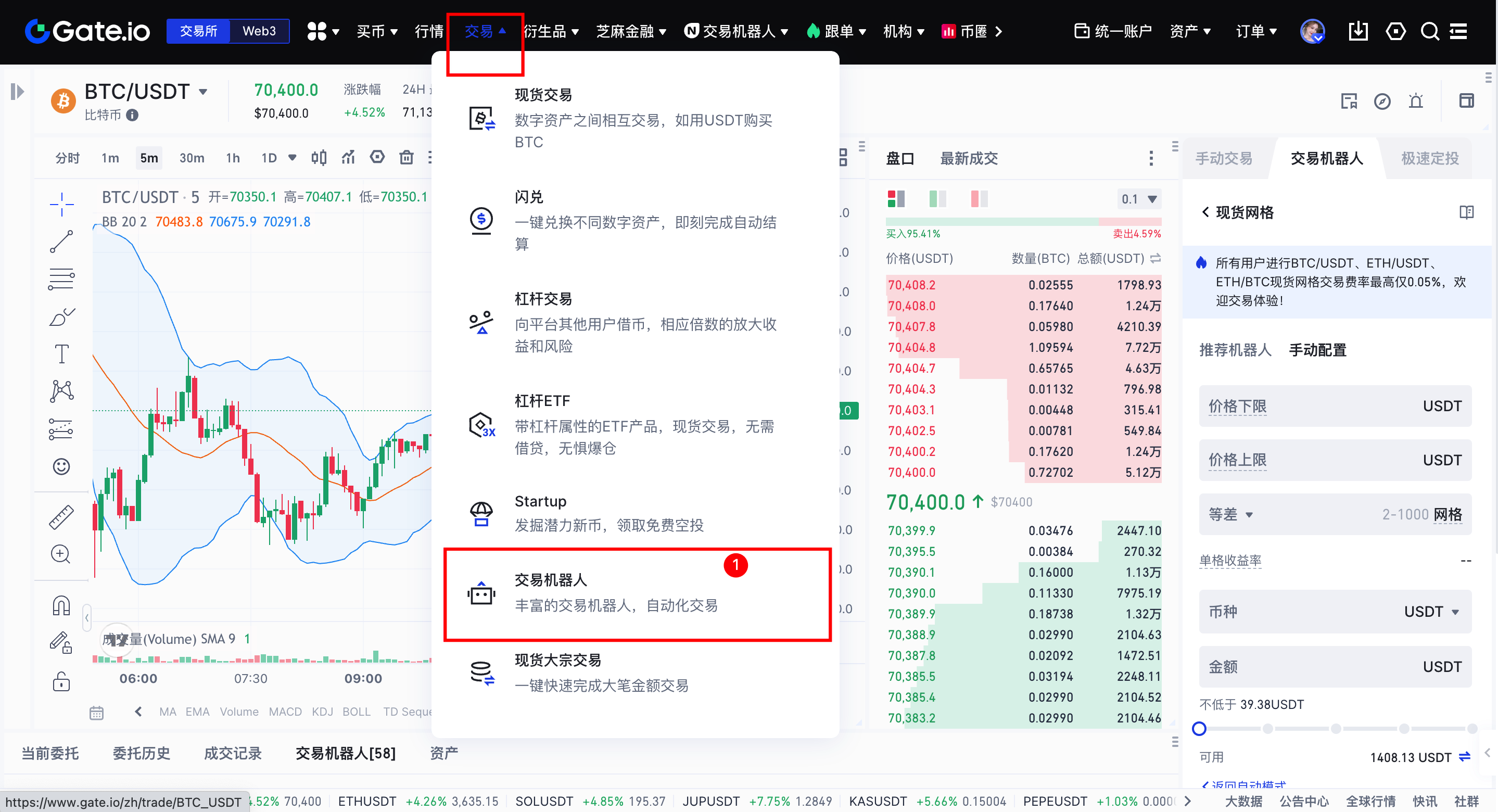Screen dimensions: 1498x812
Task: Click the investment amount slider handle
Action: click(x=1199, y=728)
